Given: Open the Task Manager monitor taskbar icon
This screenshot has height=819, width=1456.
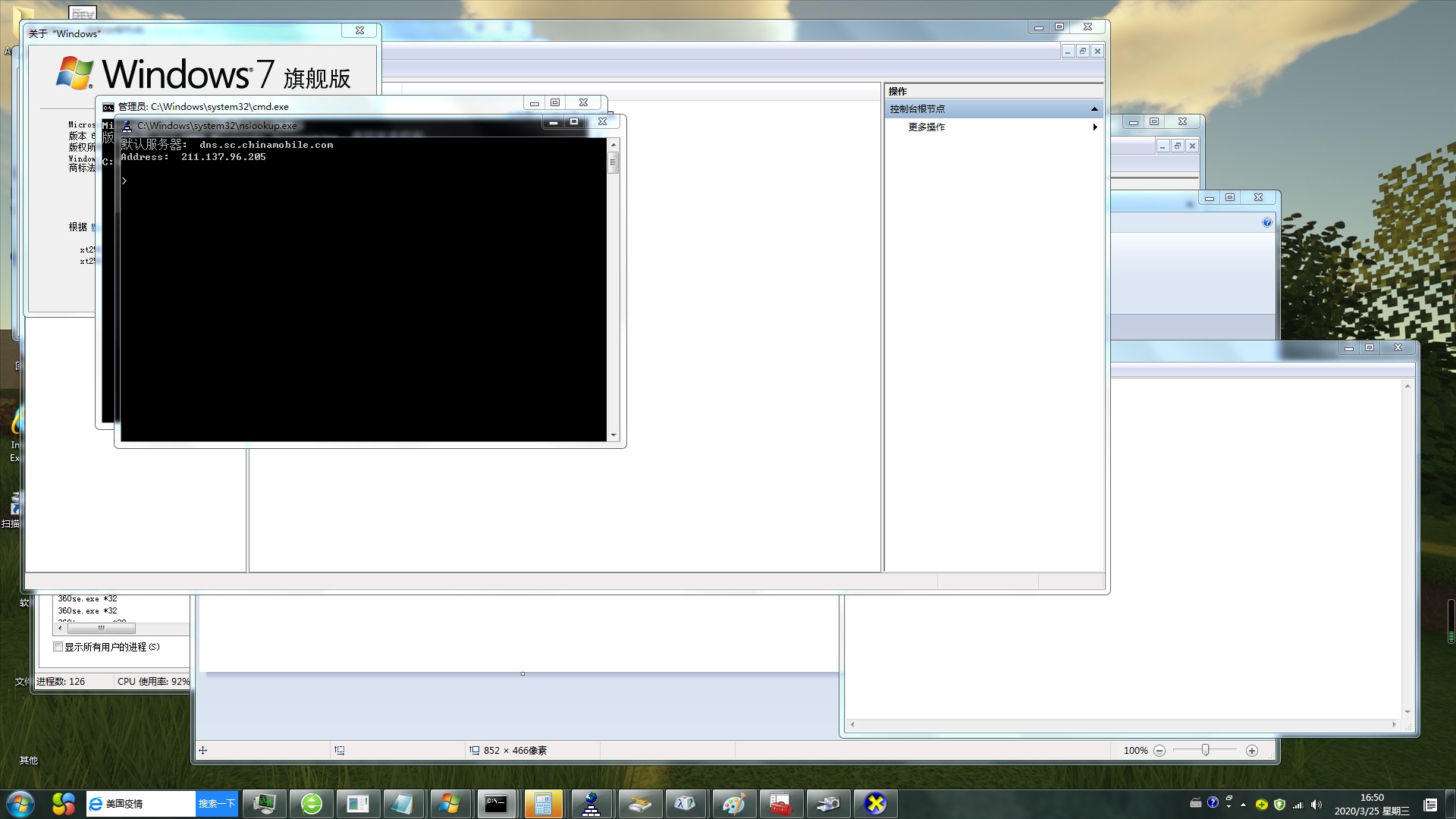Looking at the screenshot, I should click(264, 804).
